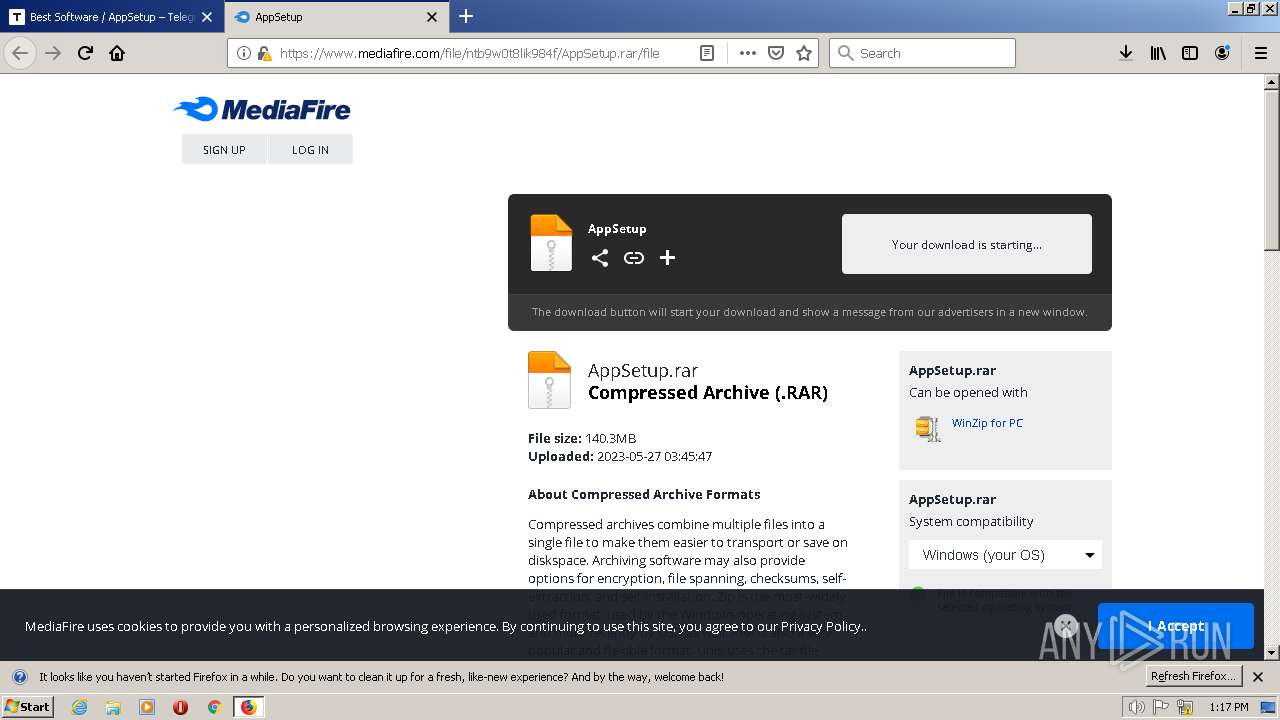Image resolution: width=1280 pixels, height=720 pixels.
Task: Launch Chrome from the taskbar
Action: coord(214,707)
